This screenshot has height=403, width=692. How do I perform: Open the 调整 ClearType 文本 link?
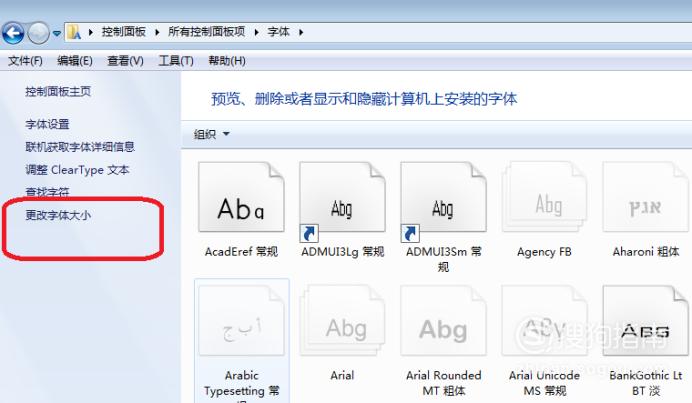coord(77,170)
